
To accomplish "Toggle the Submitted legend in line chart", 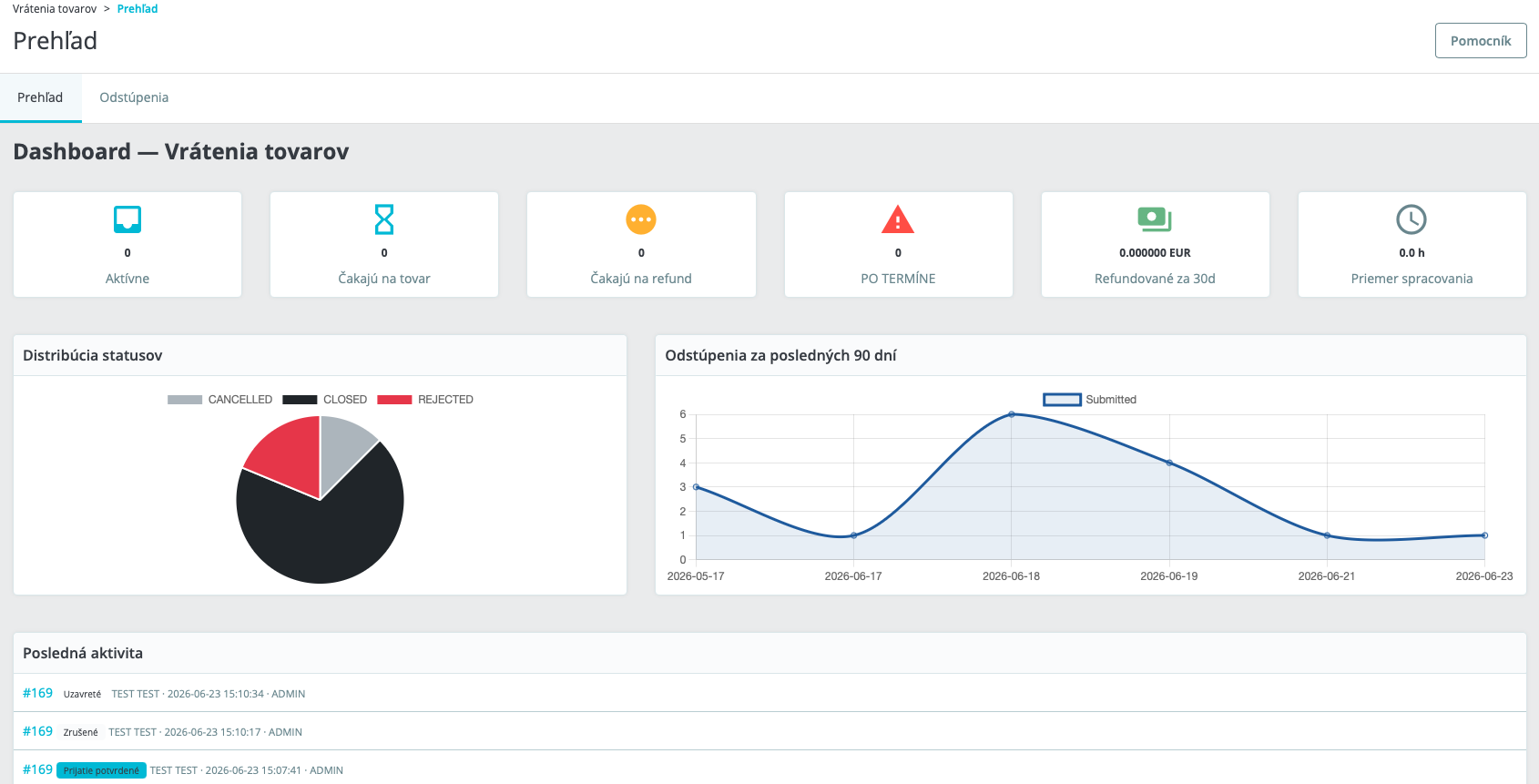I will tap(1090, 400).
